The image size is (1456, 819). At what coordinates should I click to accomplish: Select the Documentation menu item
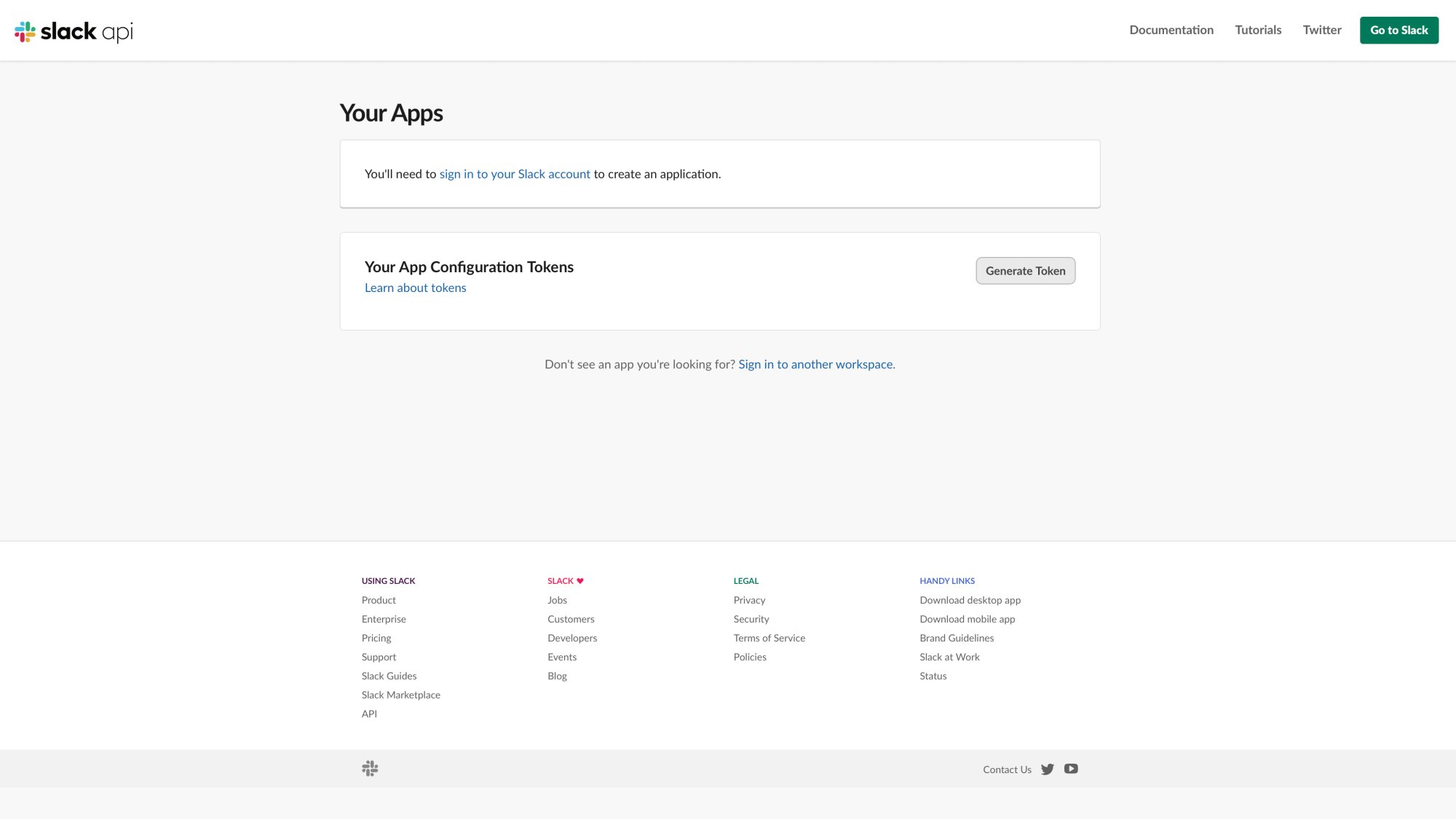[x=1171, y=30]
